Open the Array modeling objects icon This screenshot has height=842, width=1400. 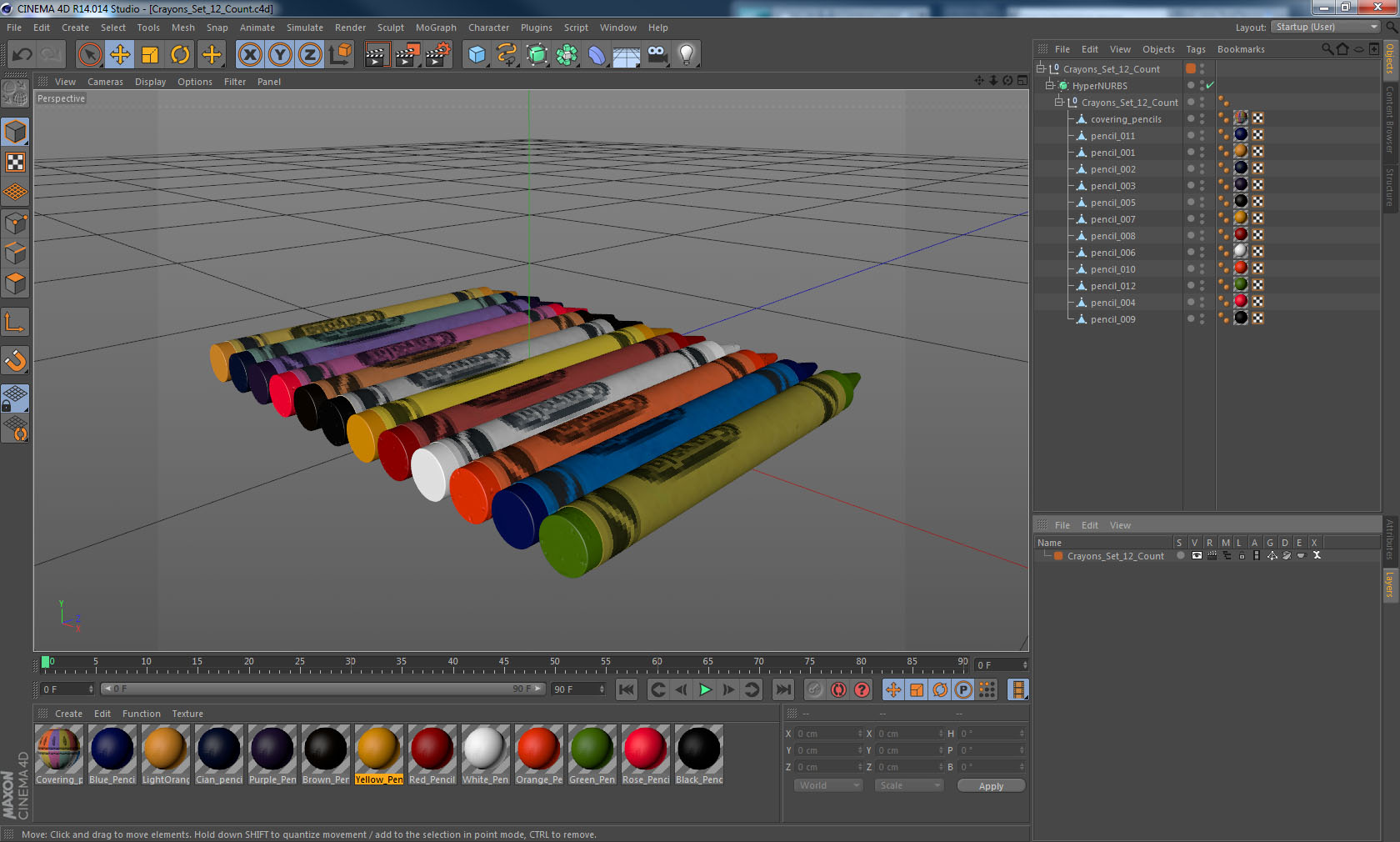[567, 55]
